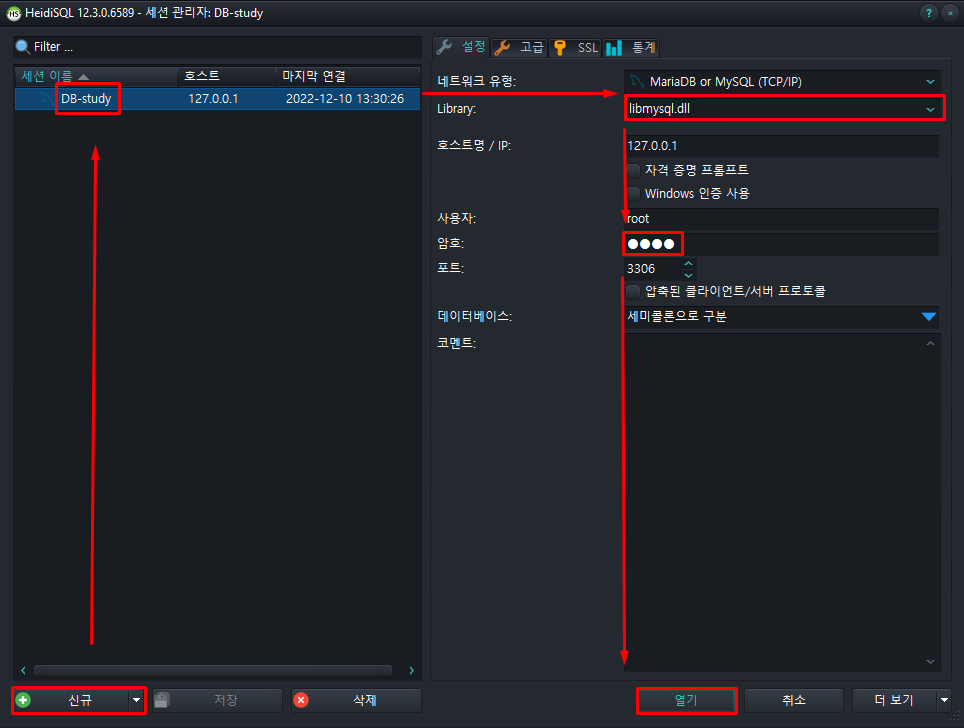The width and height of the screenshot is (964, 728).
Task: Enable Windows 인증 사용 checkbox
Action: 633,193
